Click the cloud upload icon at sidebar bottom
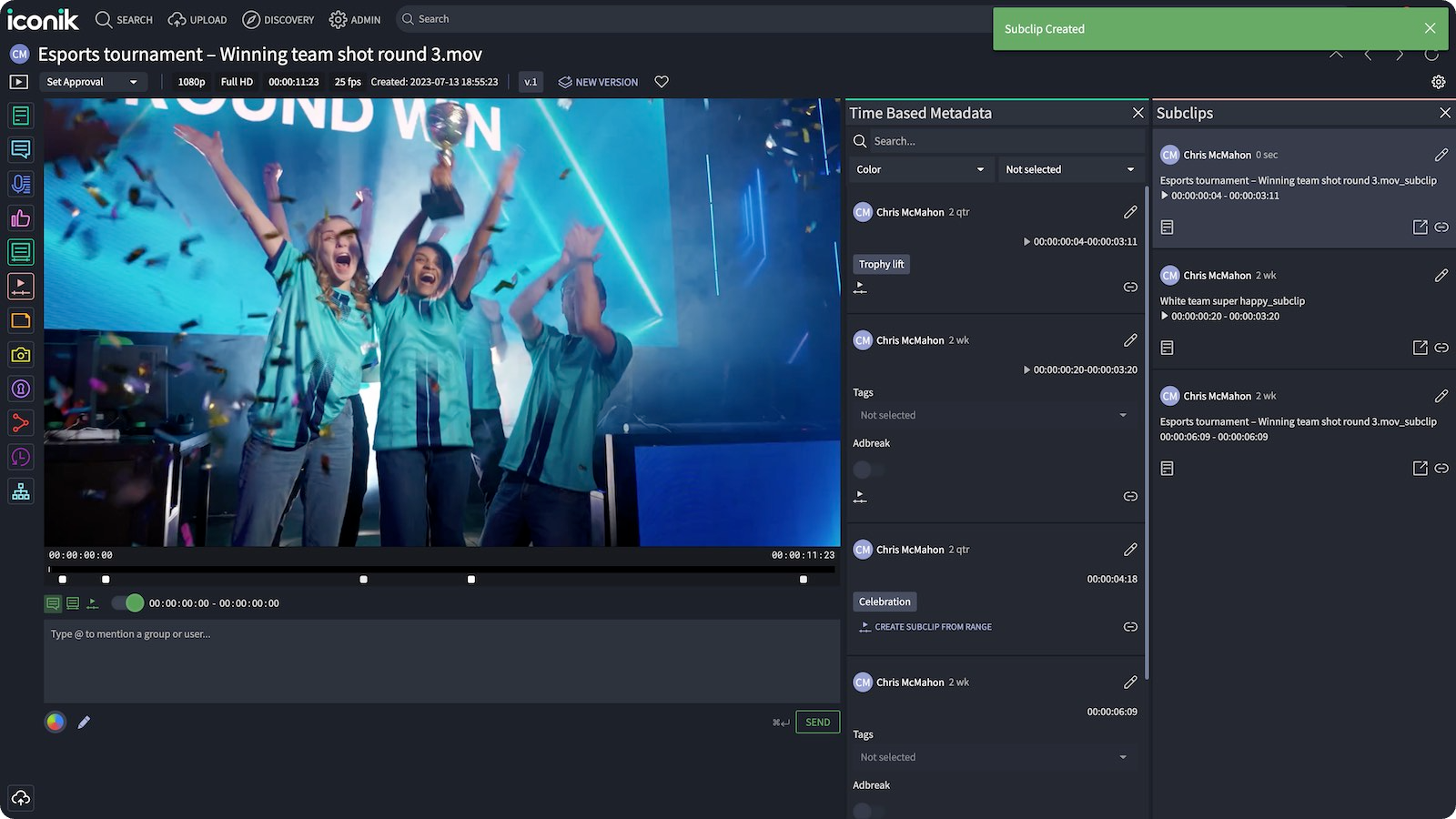Image resolution: width=1456 pixels, height=819 pixels. tap(20, 798)
